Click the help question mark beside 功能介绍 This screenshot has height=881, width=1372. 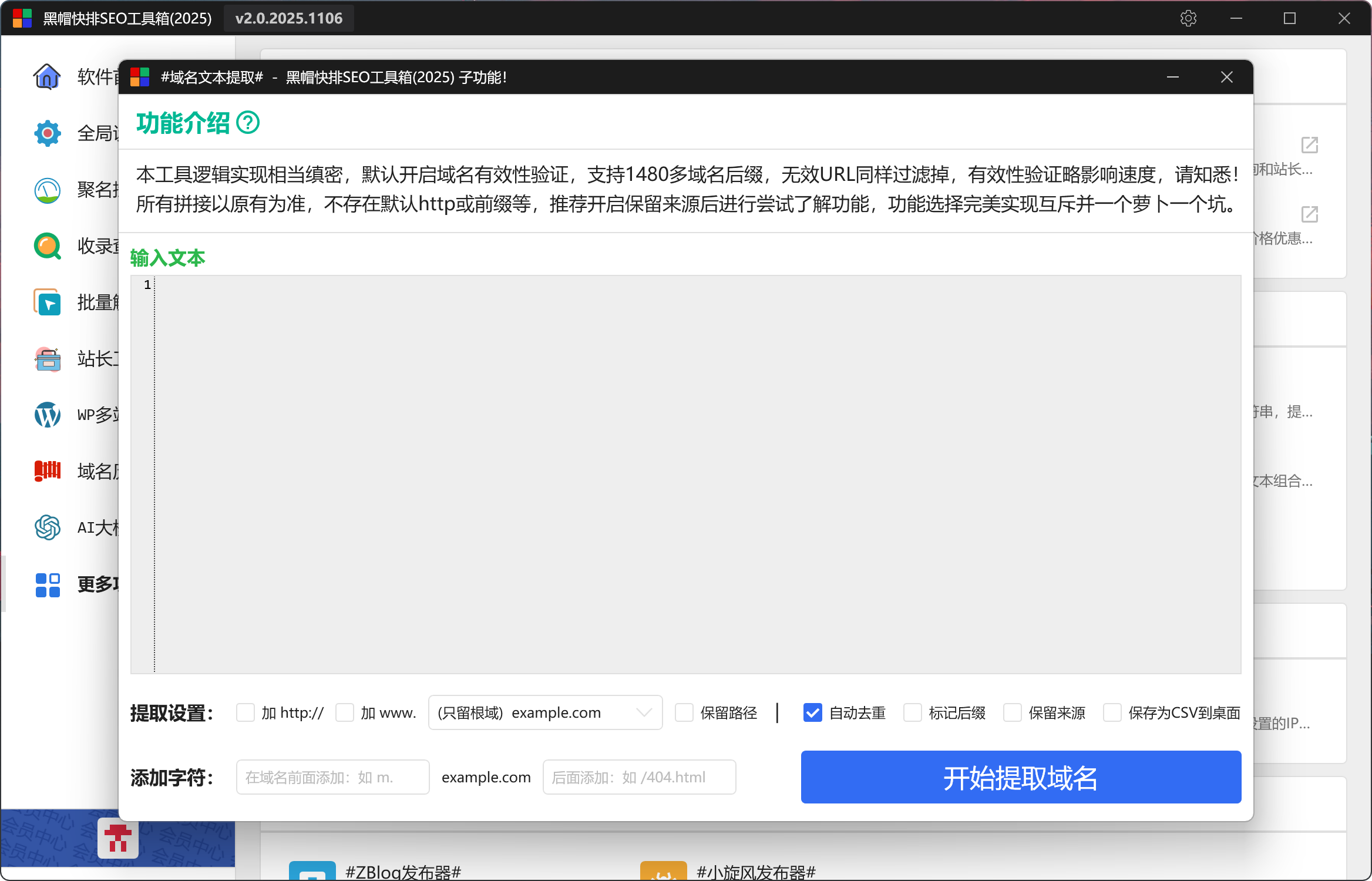(248, 123)
